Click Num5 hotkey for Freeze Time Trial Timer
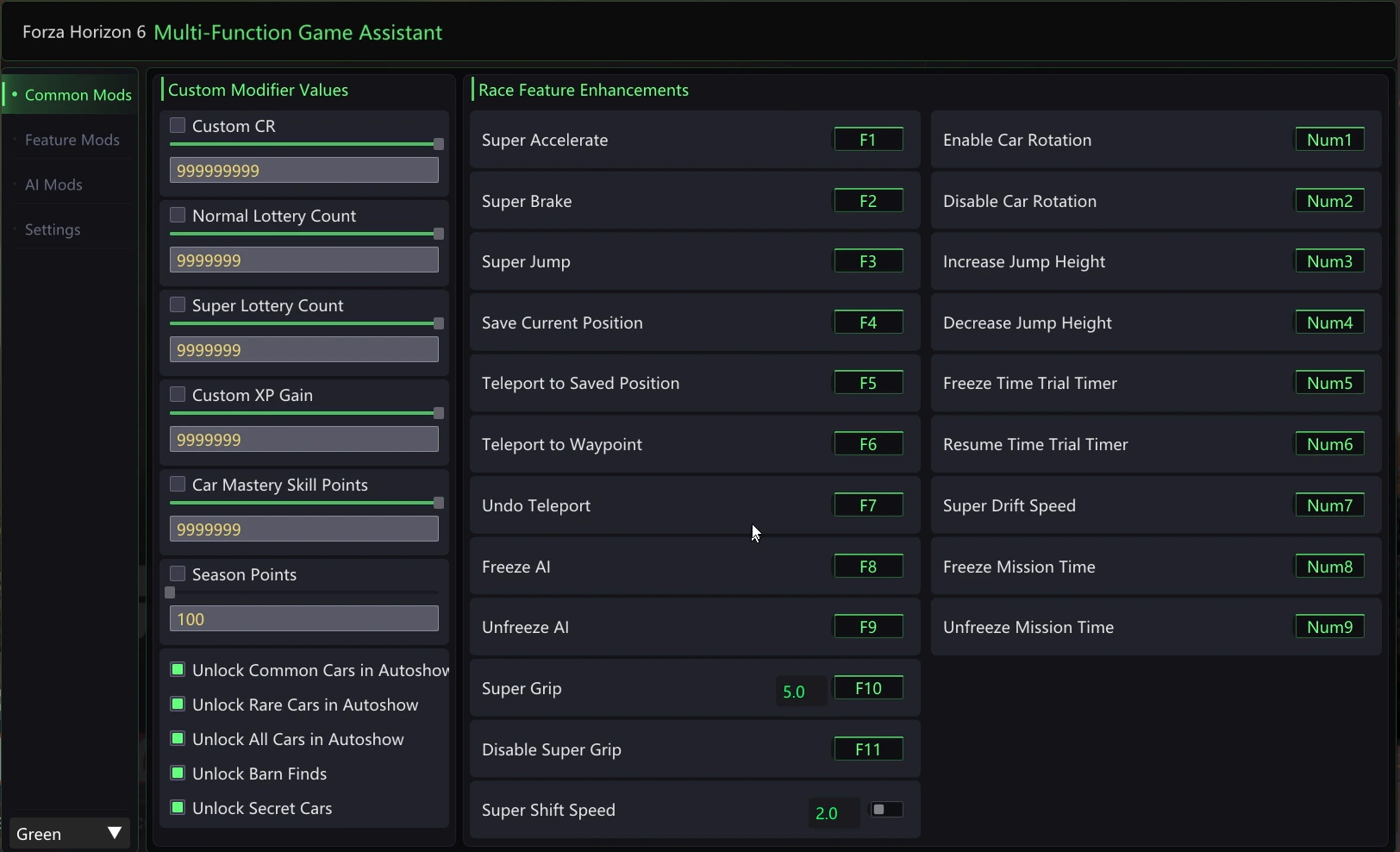The image size is (1400, 852). click(1329, 383)
